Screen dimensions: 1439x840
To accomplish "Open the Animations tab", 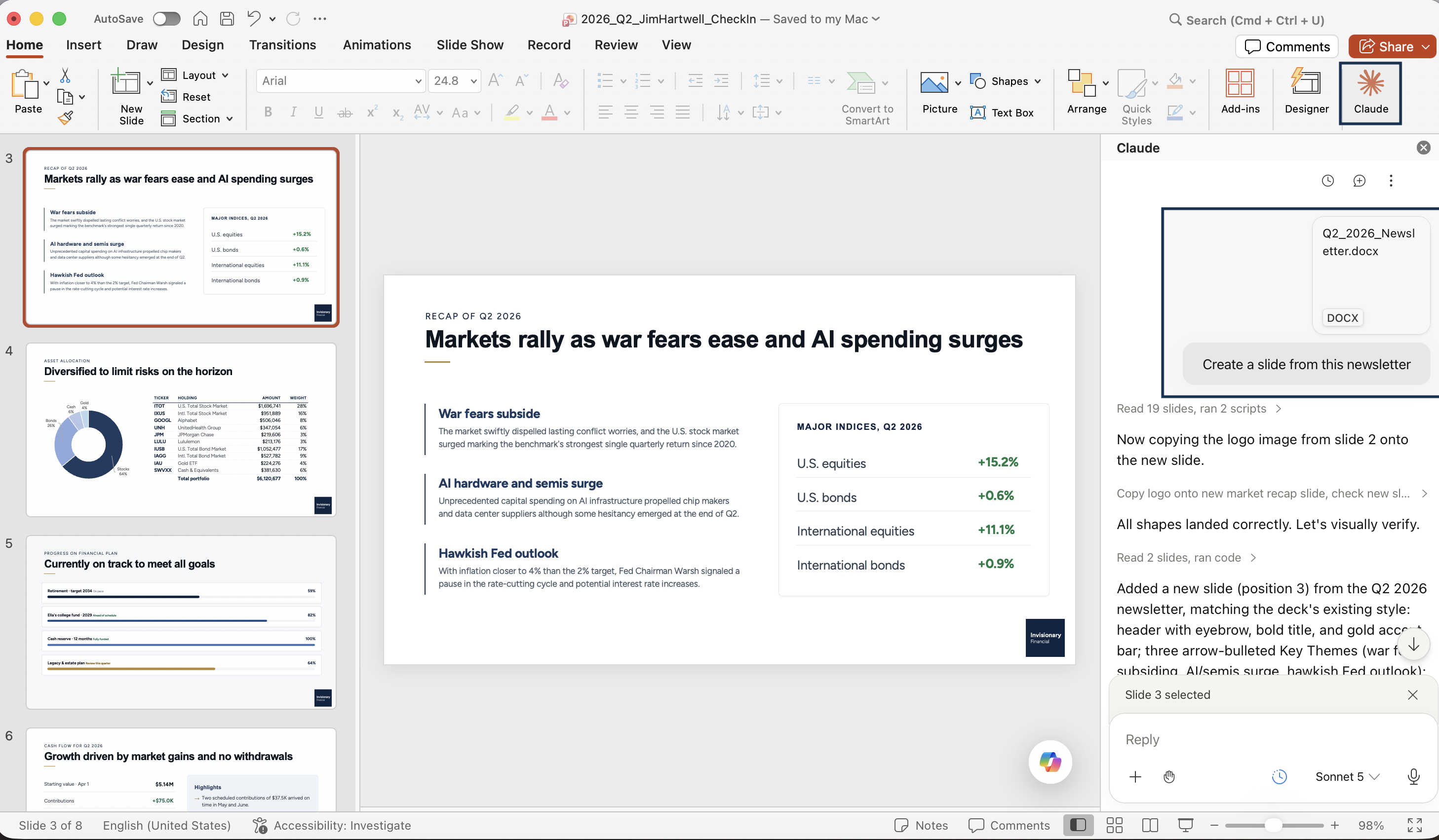I will pyautogui.click(x=377, y=45).
